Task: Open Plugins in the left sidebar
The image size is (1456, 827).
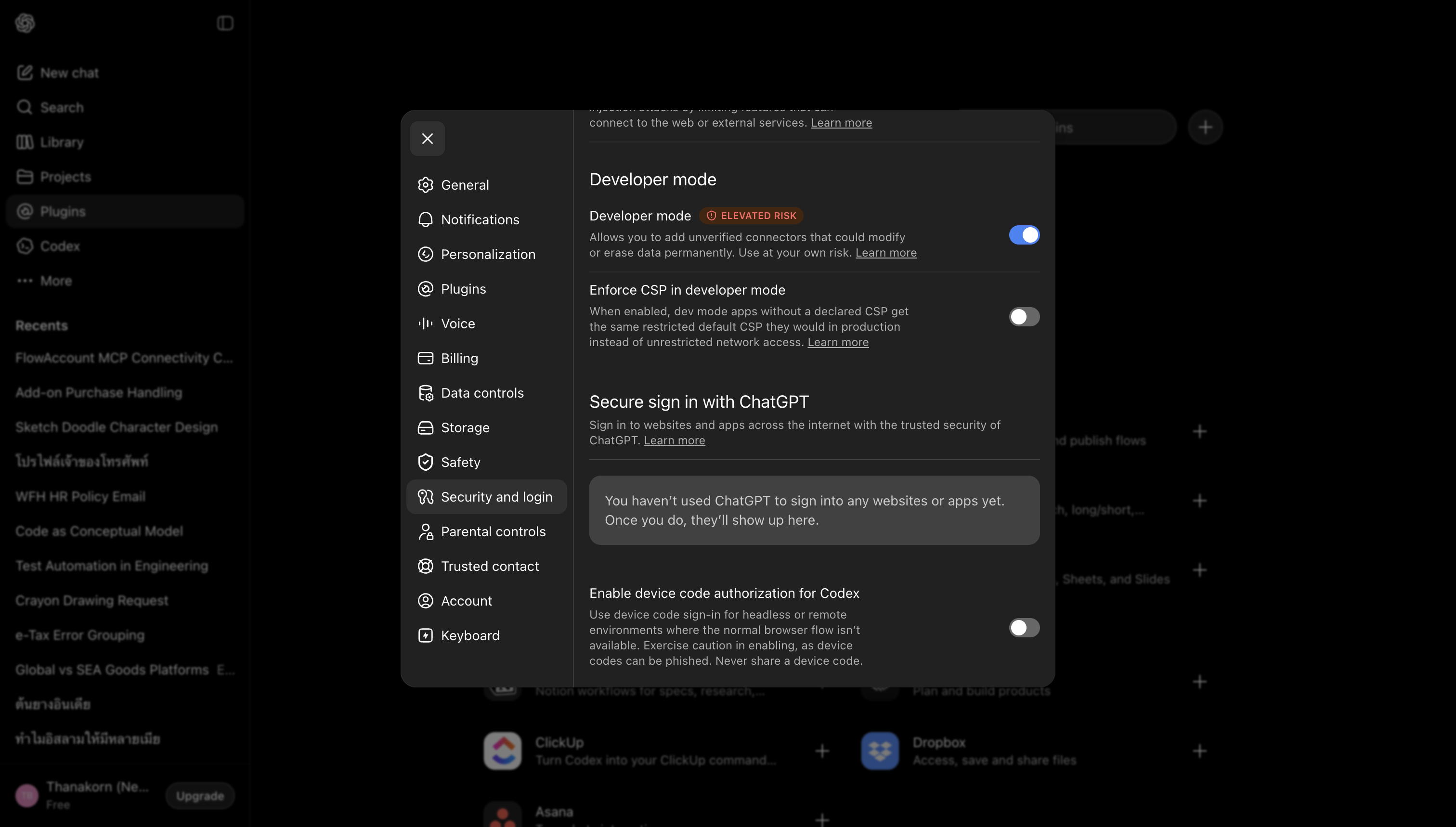Action: click(x=125, y=211)
